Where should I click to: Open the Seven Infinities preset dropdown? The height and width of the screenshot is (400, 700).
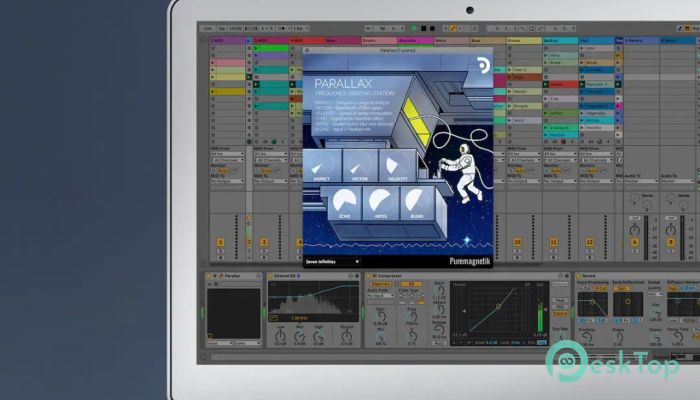[332, 262]
